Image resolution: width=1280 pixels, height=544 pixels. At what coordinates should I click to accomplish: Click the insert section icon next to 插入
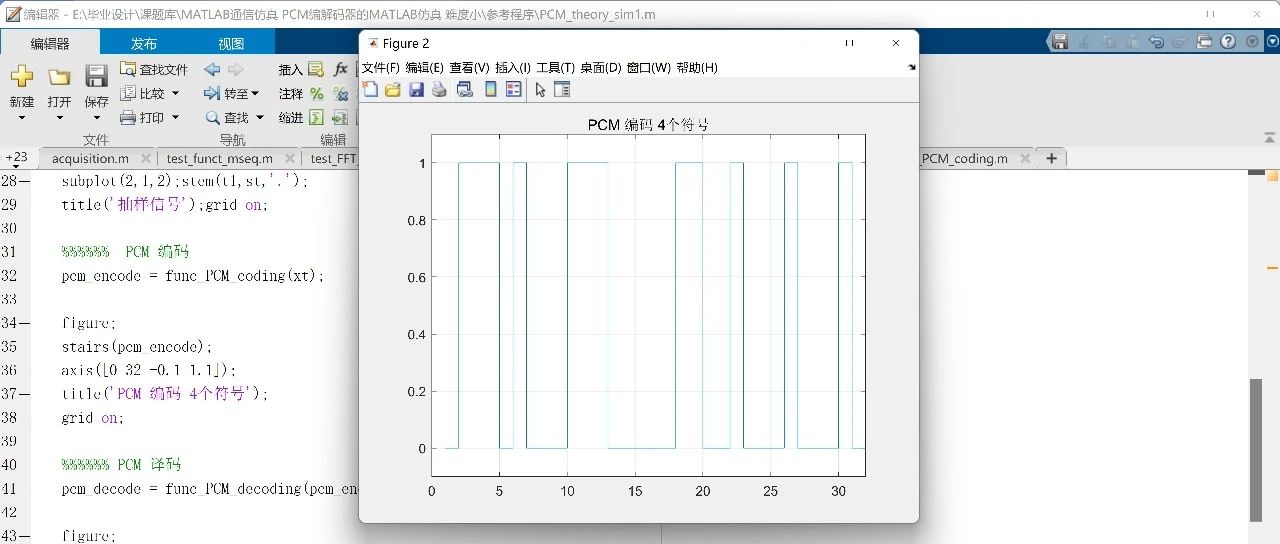click(316, 69)
